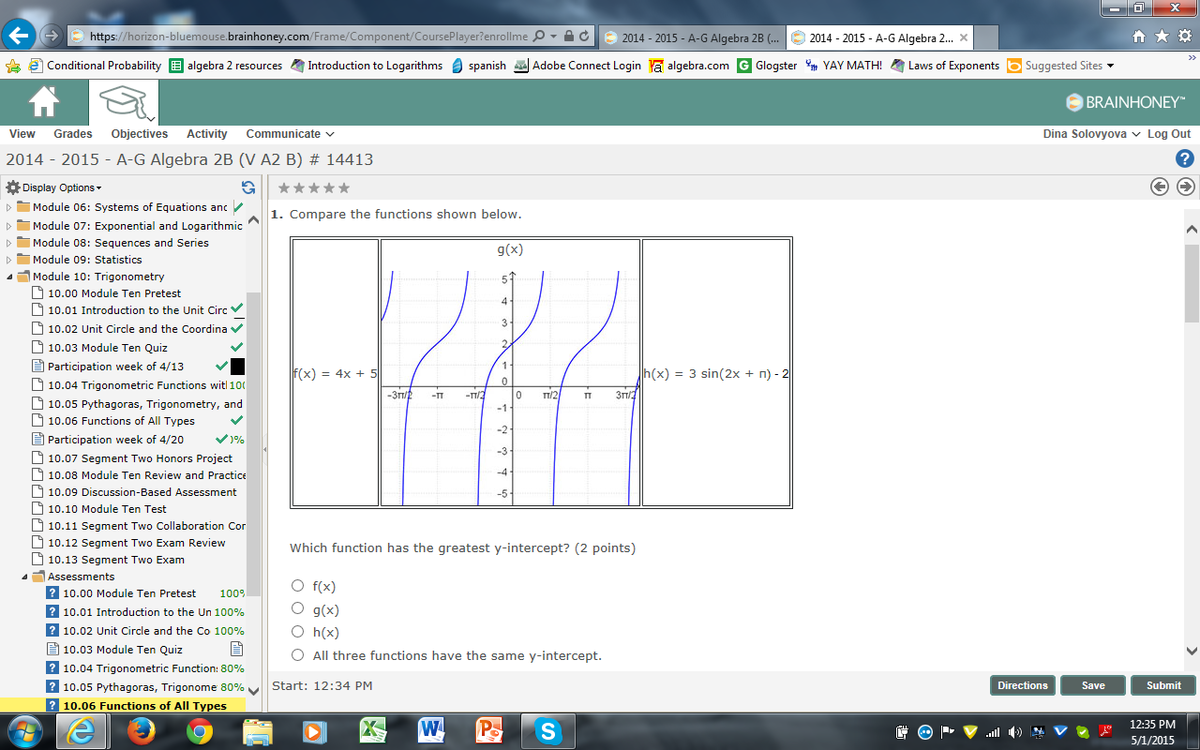The width and height of the screenshot is (1200, 750).
Task: Expand Module 09: Statistics folder
Action: pyautogui.click(x=9, y=259)
